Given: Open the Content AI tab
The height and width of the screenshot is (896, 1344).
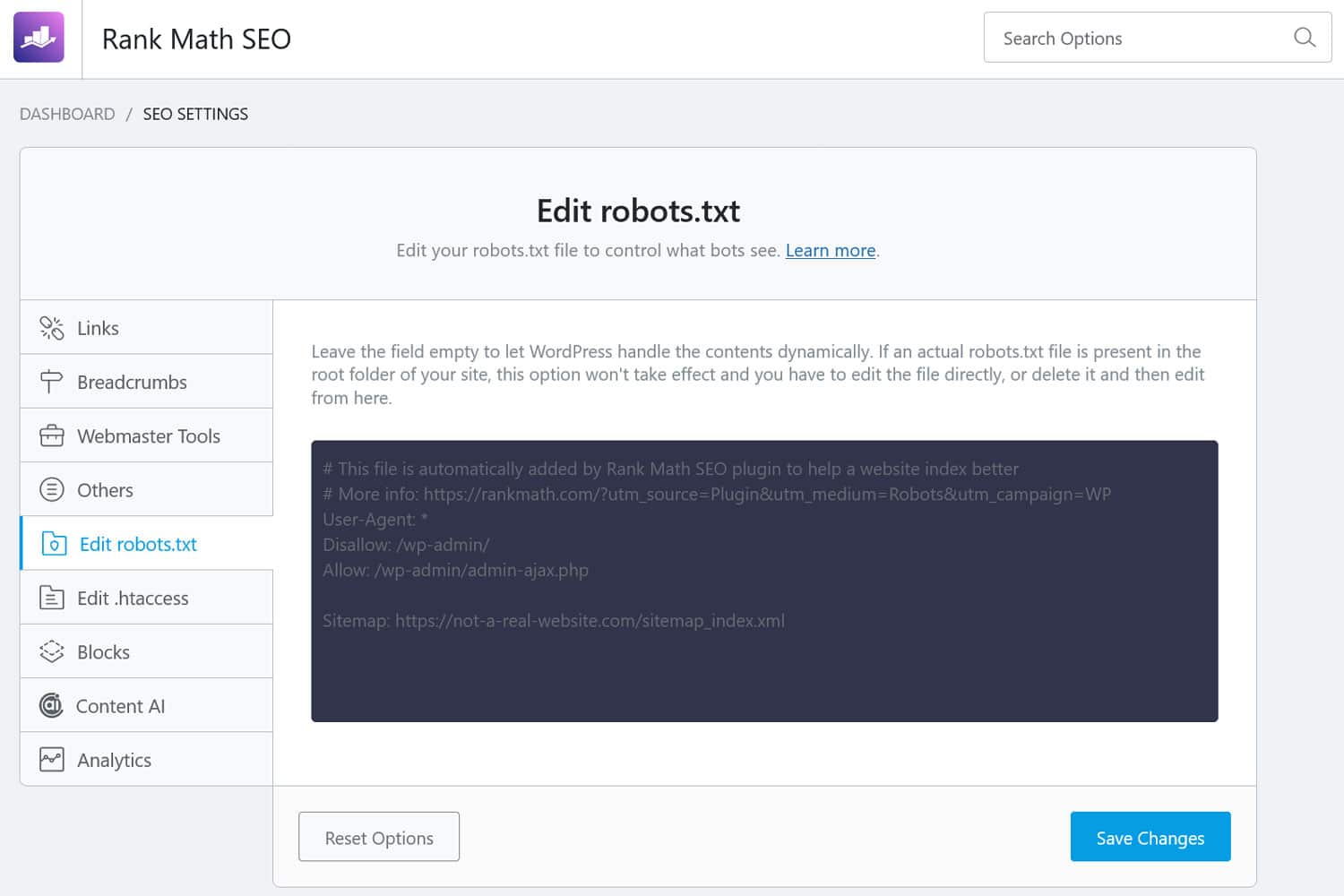Looking at the screenshot, I should coord(147,706).
